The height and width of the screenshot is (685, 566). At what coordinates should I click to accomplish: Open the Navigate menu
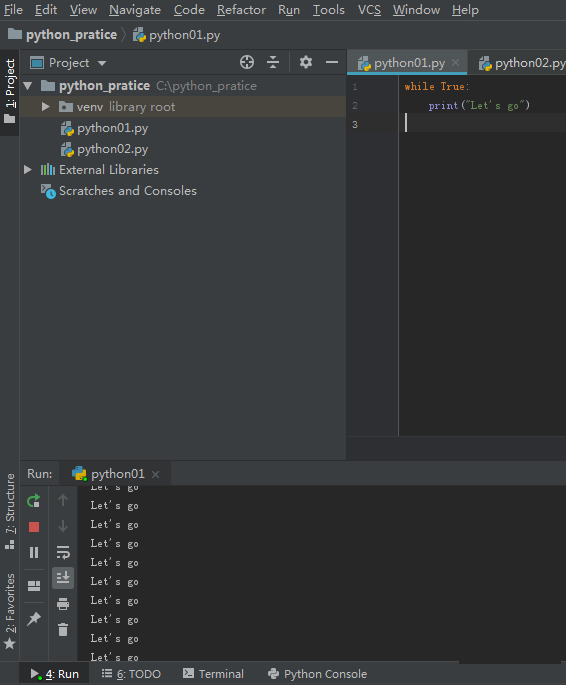pyautogui.click(x=135, y=10)
